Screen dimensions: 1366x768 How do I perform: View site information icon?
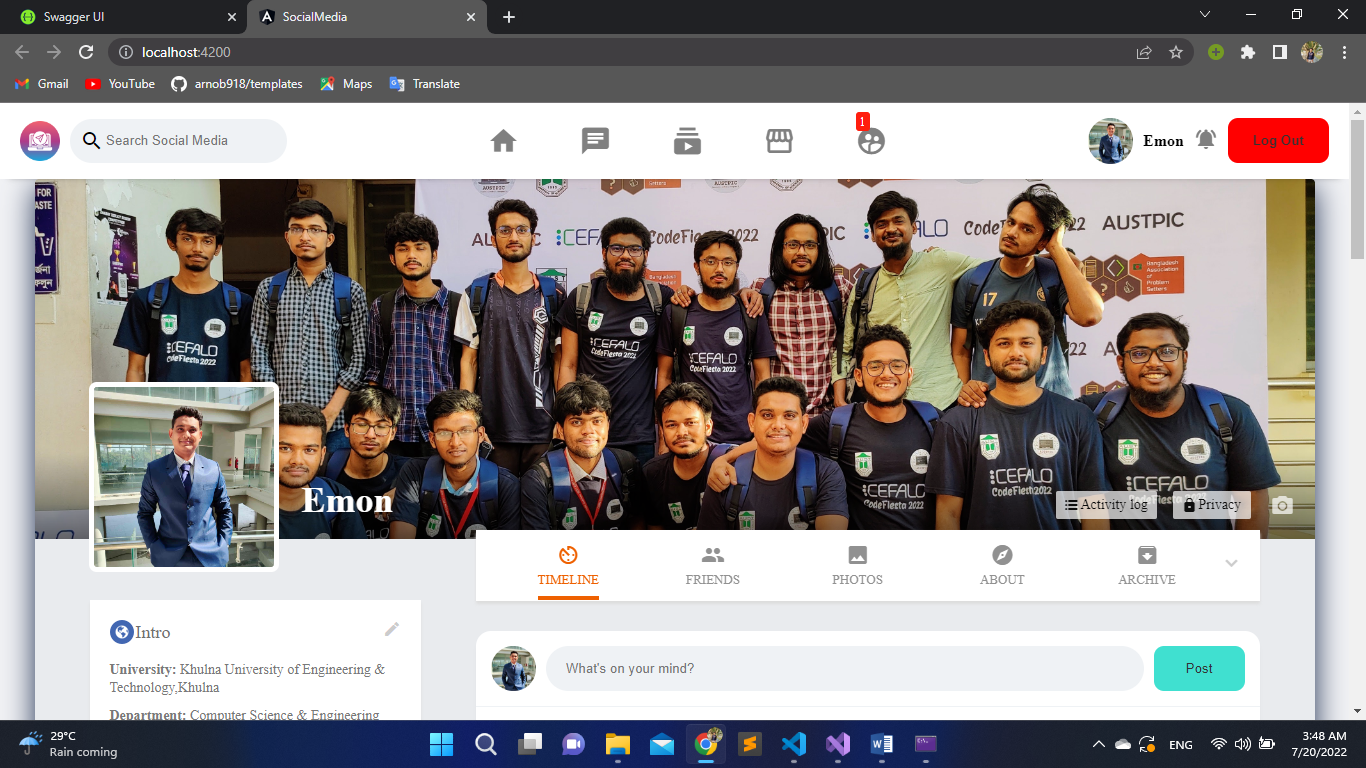pos(125,52)
